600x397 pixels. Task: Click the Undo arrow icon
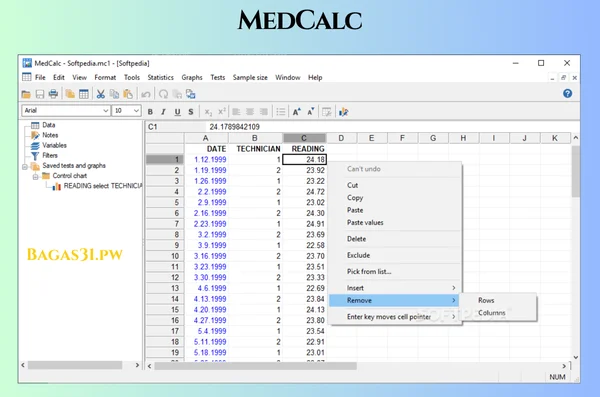pos(145,94)
